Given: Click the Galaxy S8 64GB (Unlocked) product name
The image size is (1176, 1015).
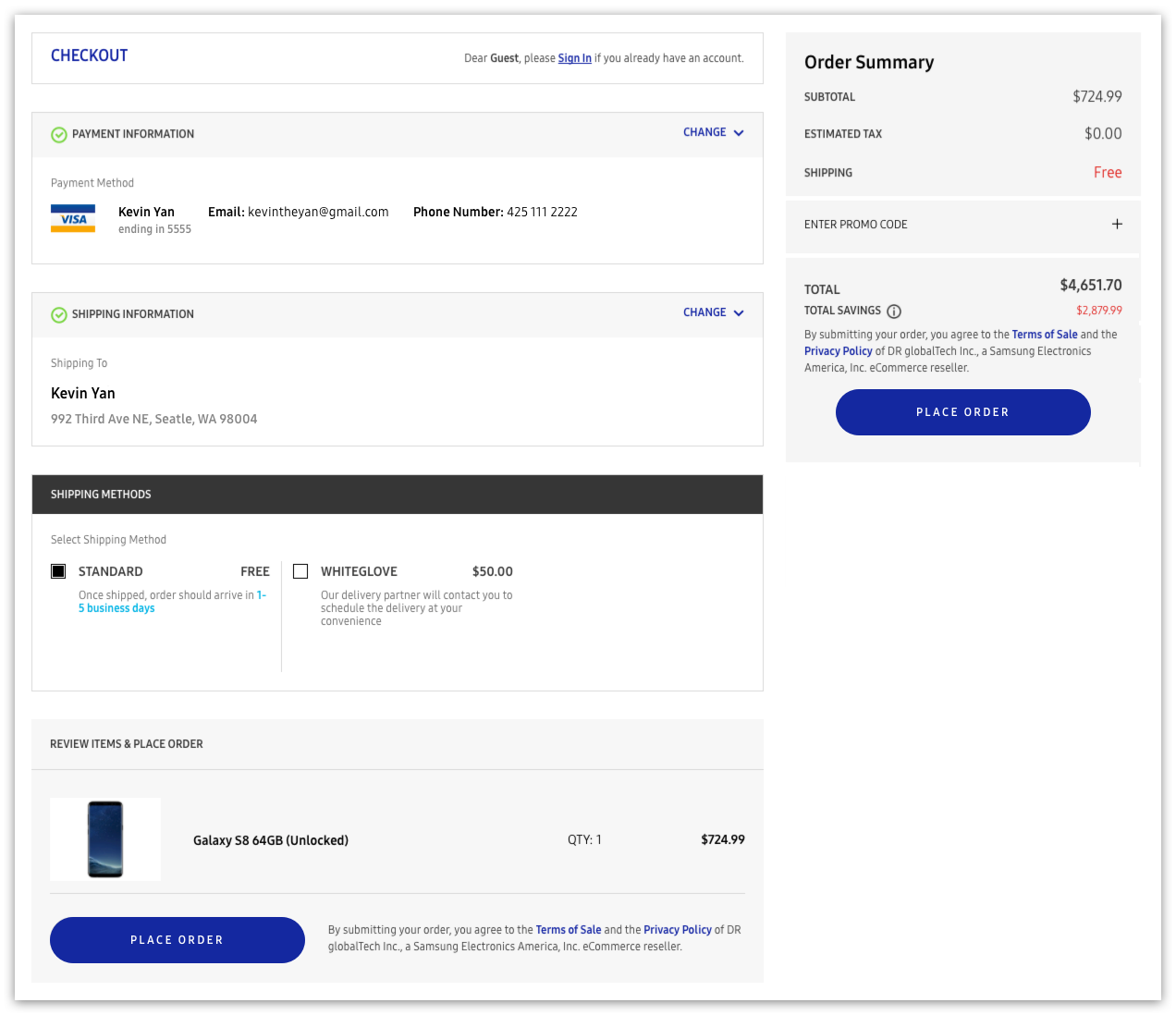Looking at the screenshot, I should point(271,840).
